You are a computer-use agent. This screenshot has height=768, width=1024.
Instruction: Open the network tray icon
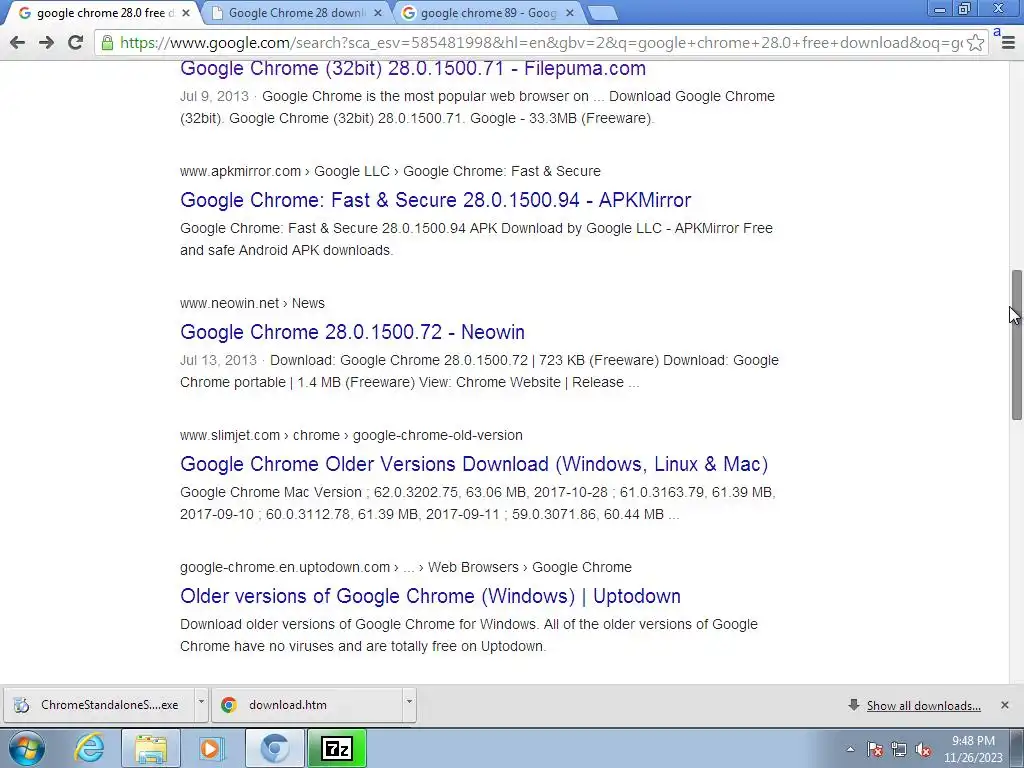click(899, 749)
